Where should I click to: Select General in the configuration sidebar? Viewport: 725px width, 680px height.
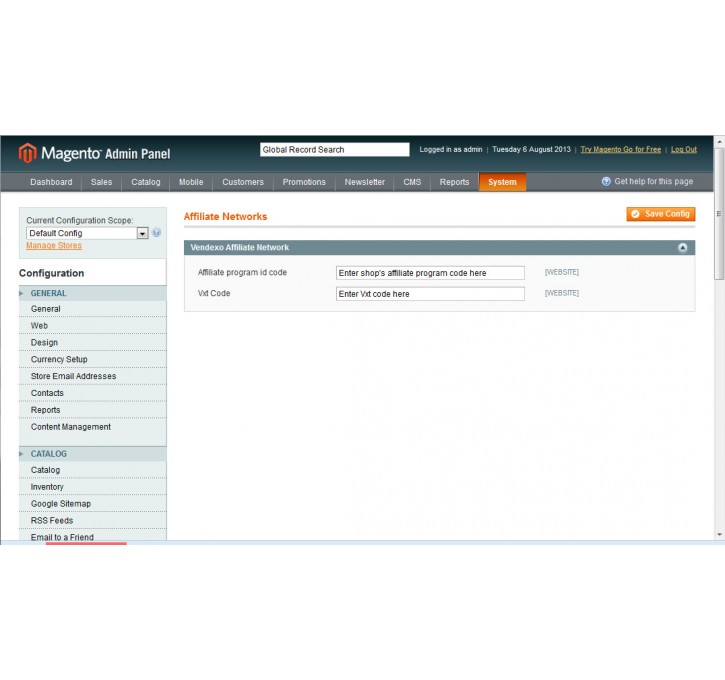[92, 309]
